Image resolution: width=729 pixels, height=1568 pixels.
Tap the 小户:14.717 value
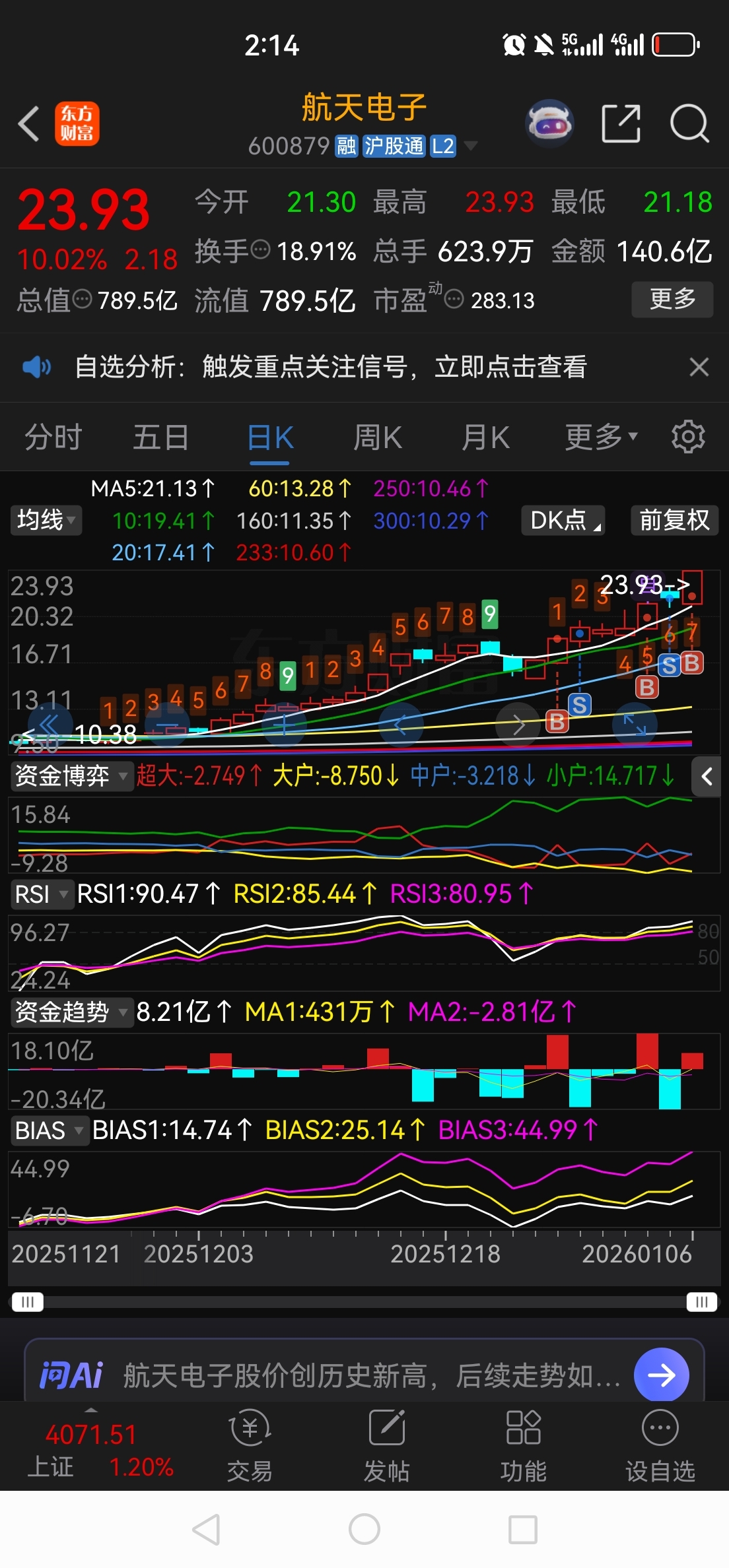tap(611, 775)
